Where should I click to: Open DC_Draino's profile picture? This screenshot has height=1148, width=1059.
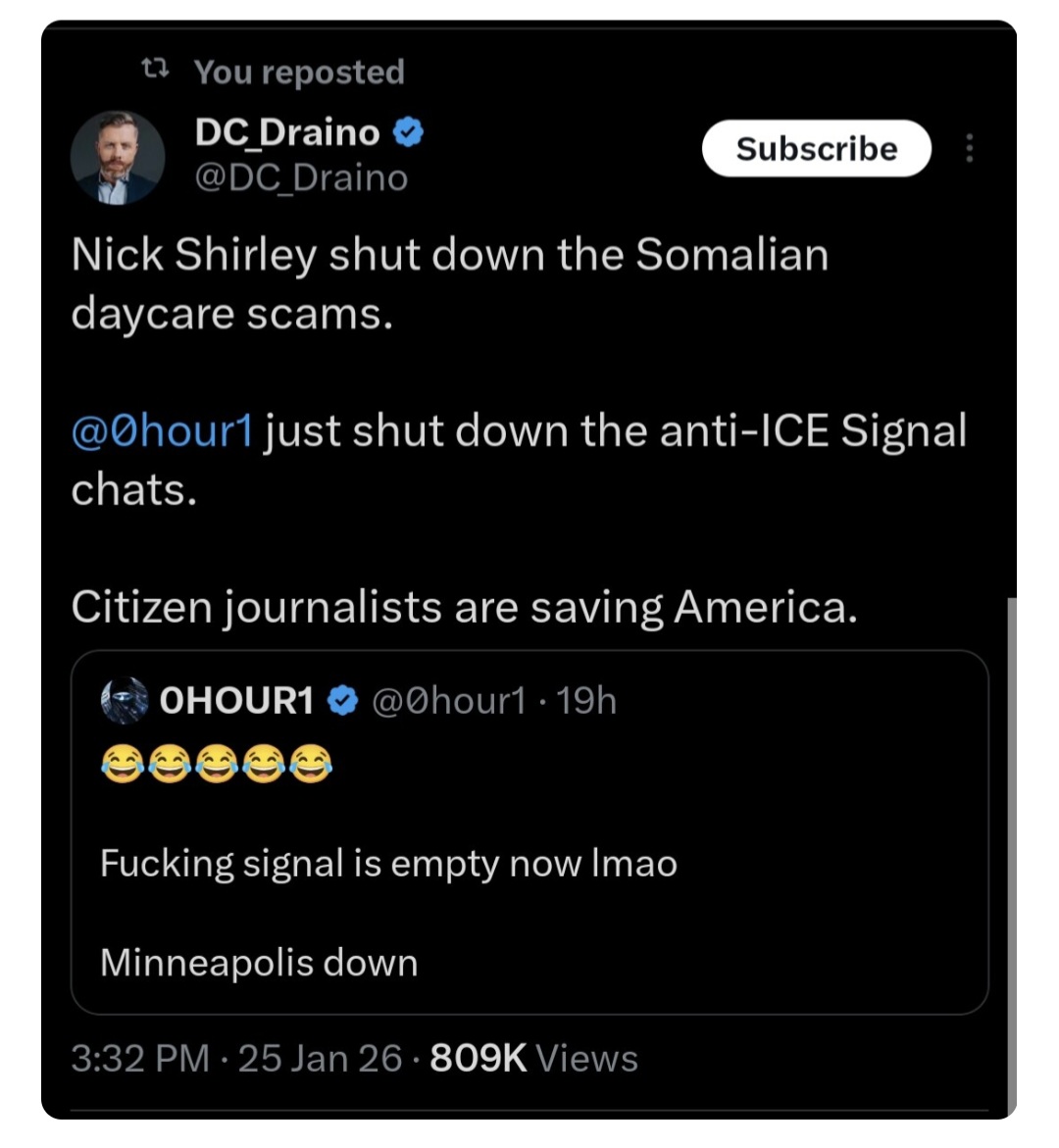(x=118, y=157)
